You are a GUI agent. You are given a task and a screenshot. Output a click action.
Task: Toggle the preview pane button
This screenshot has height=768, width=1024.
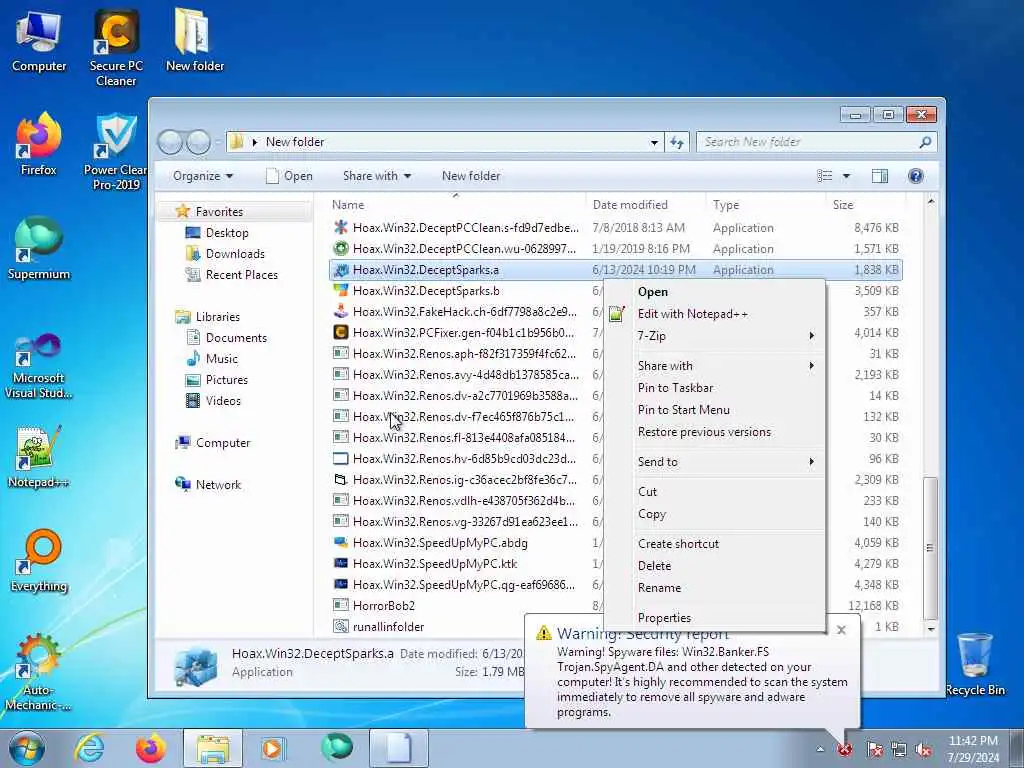[880, 176]
